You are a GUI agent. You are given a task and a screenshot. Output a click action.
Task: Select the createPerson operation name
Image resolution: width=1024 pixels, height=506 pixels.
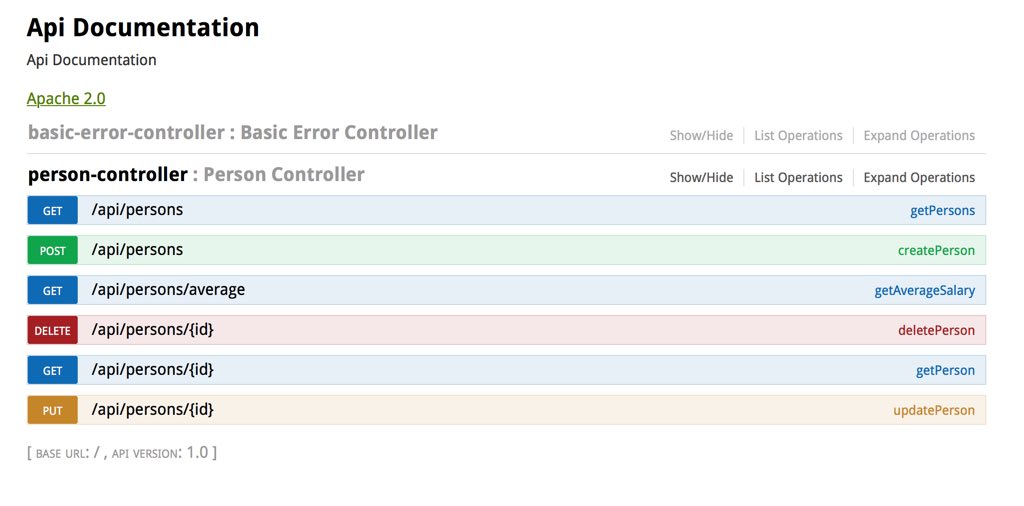point(936,251)
